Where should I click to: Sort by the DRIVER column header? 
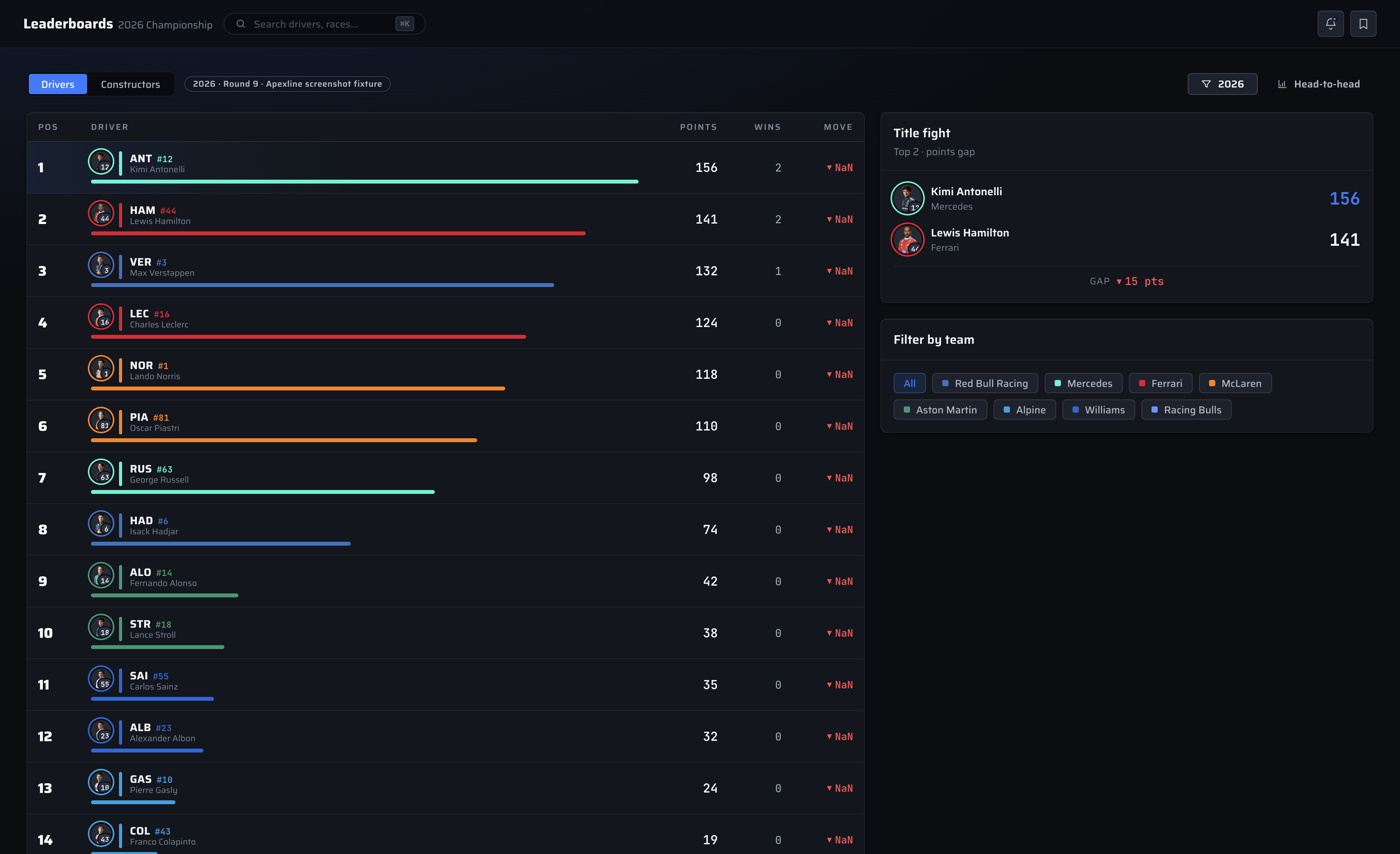110,127
